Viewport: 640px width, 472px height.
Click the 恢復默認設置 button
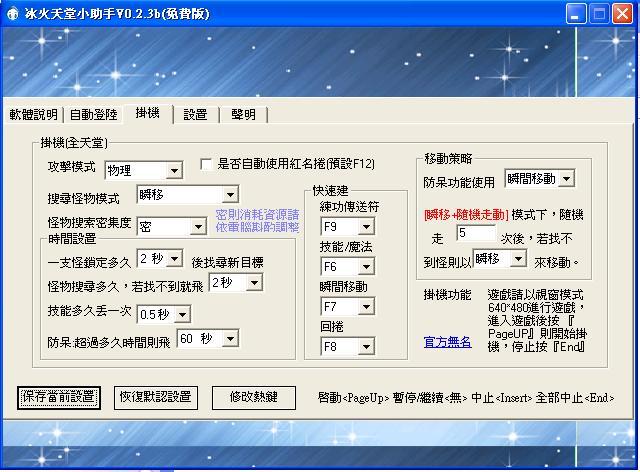click(x=156, y=397)
